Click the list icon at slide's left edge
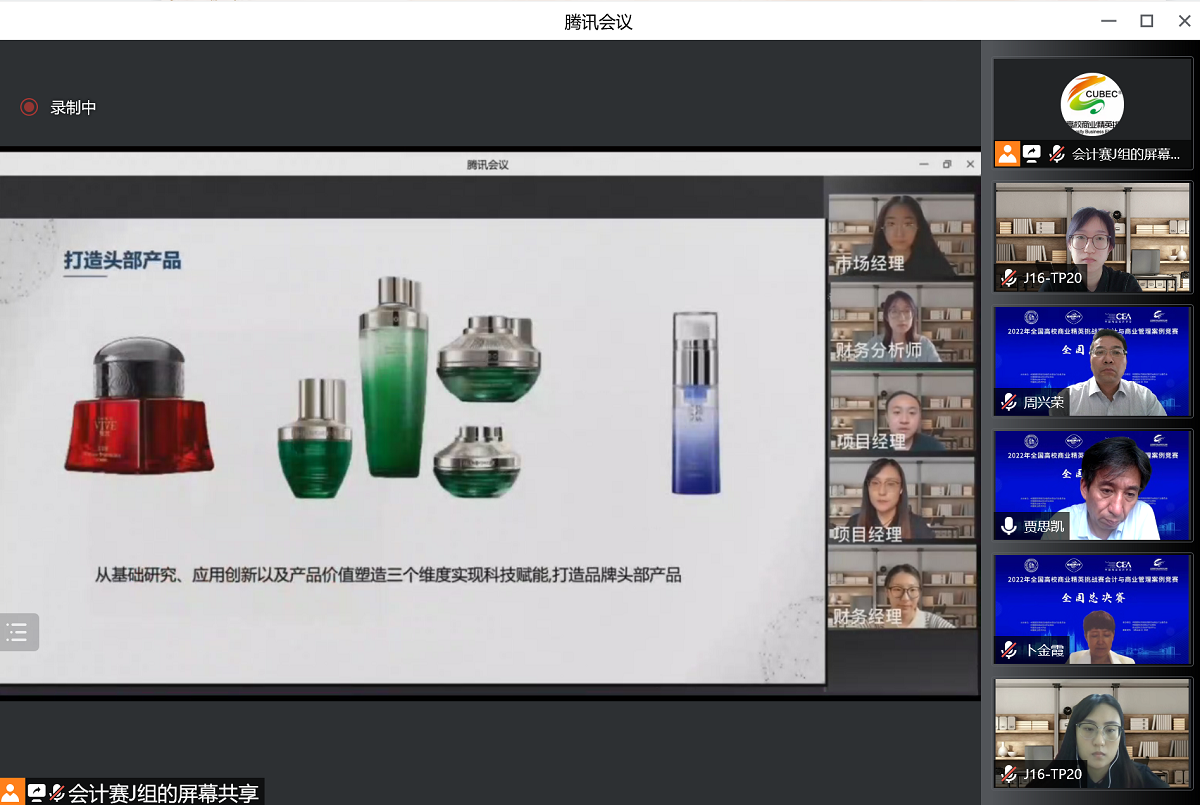The height and width of the screenshot is (805, 1200). point(17,632)
